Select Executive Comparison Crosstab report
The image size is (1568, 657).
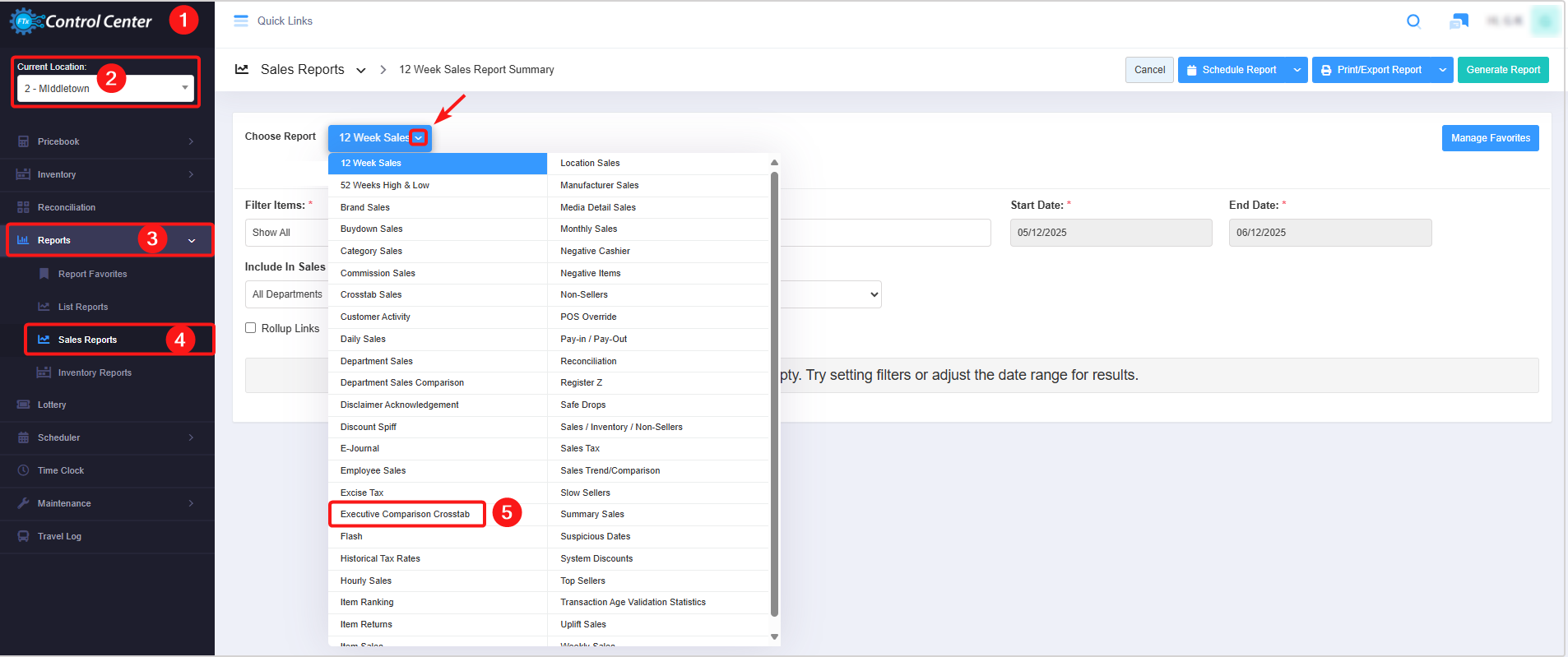[406, 515]
